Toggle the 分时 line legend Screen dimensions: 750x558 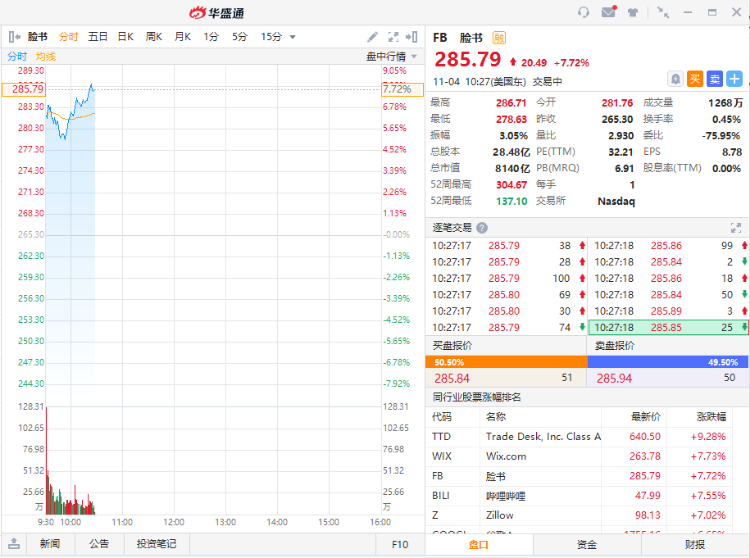(17, 56)
